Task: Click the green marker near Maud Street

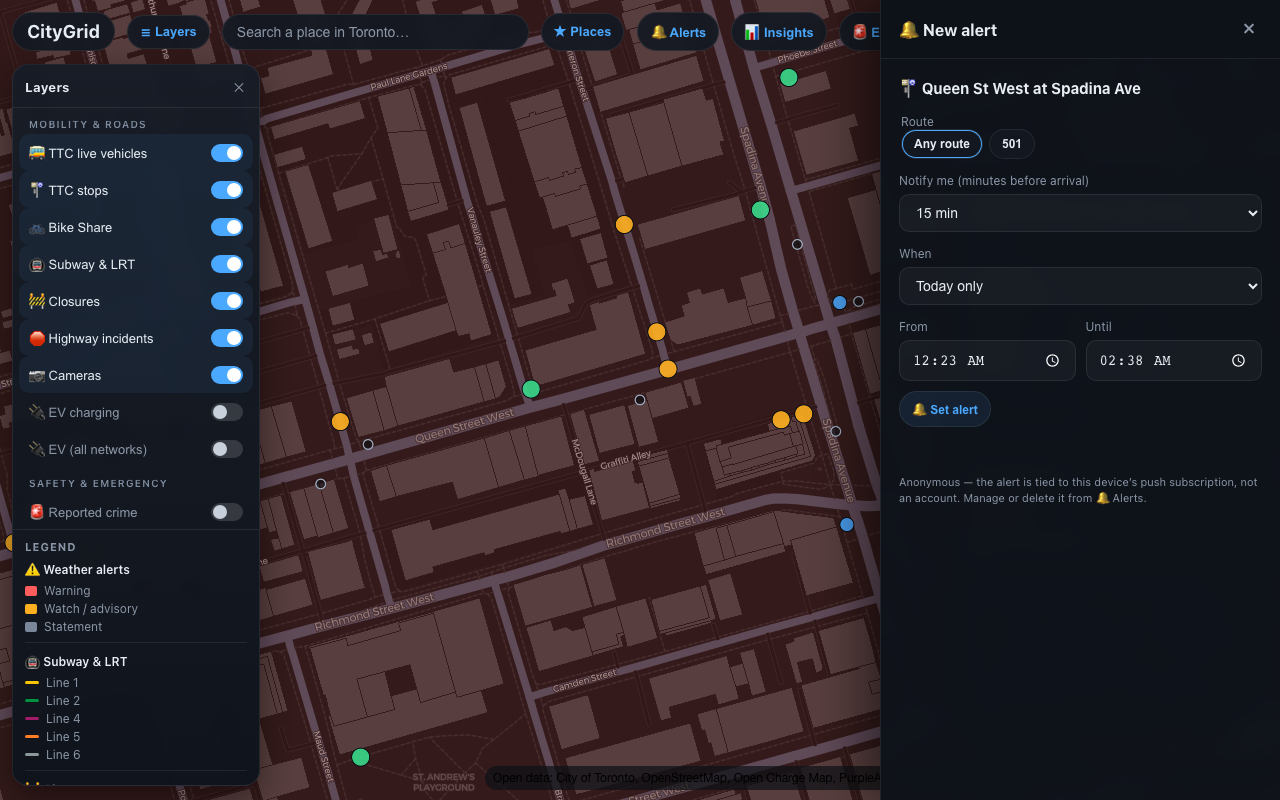Action: (x=360, y=757)
